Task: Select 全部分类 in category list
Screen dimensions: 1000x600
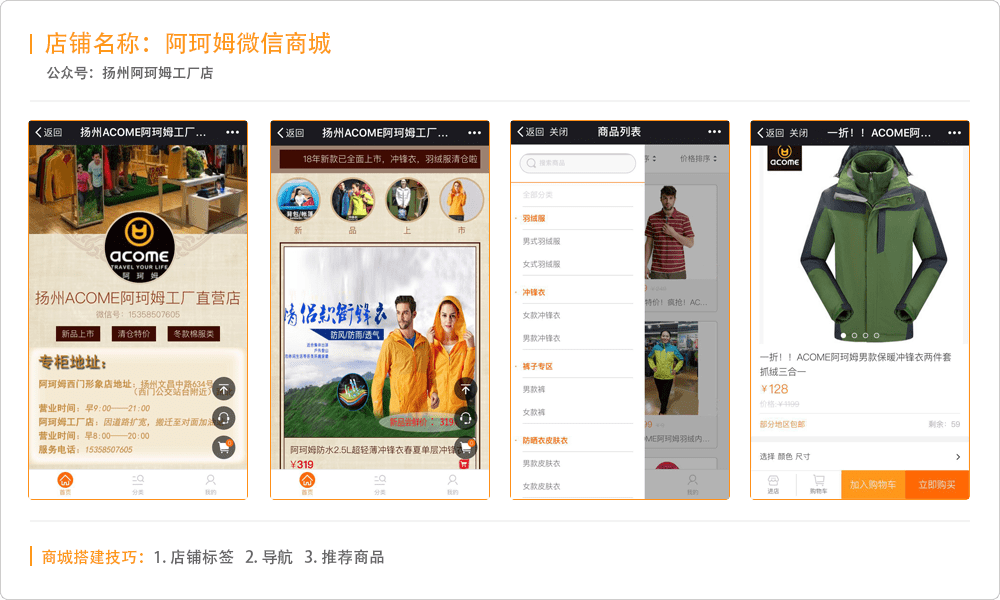Action: coord(538,195)
